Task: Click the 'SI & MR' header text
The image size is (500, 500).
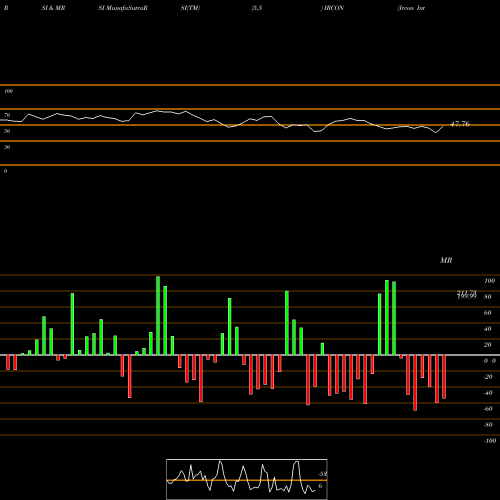Action: [53, 8]
